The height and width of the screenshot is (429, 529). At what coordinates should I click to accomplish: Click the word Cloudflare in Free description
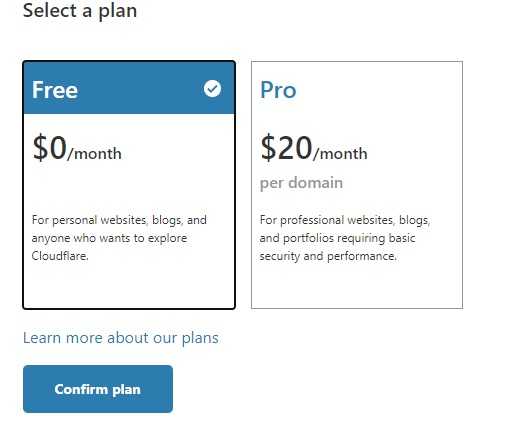[60, 256]
